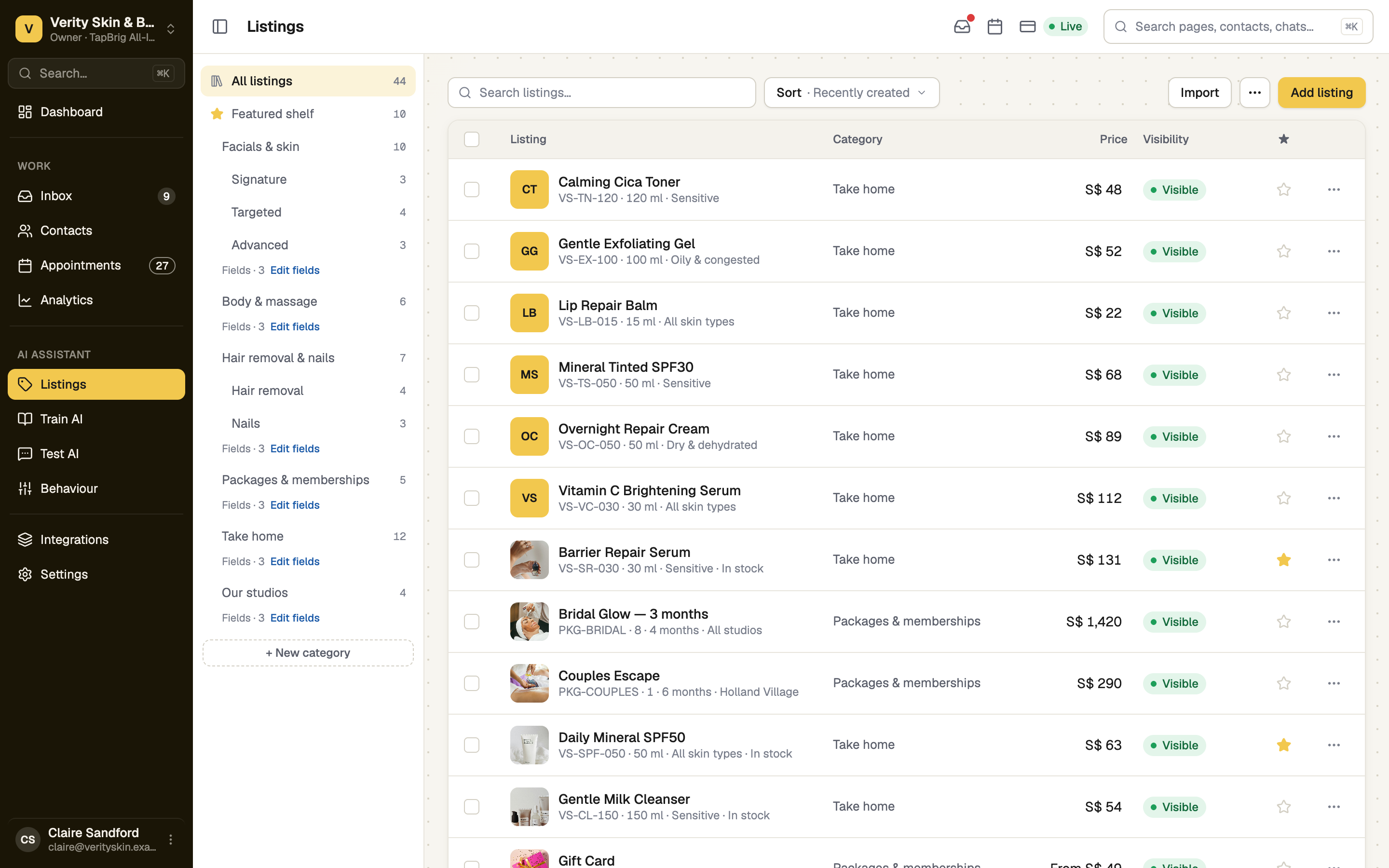
Task: Open the more options button beside Import
Action: point(1255,93)
